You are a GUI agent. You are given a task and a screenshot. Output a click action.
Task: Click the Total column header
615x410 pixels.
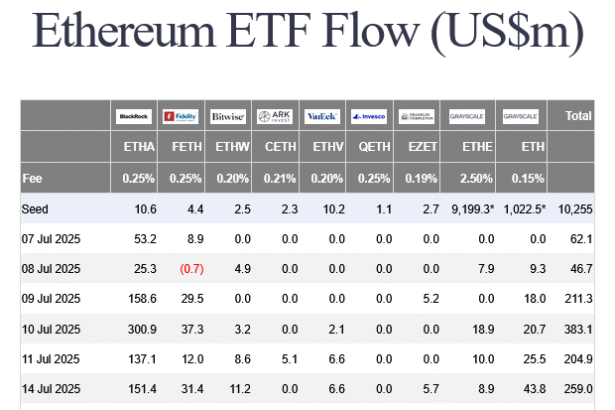coord(577,116)
